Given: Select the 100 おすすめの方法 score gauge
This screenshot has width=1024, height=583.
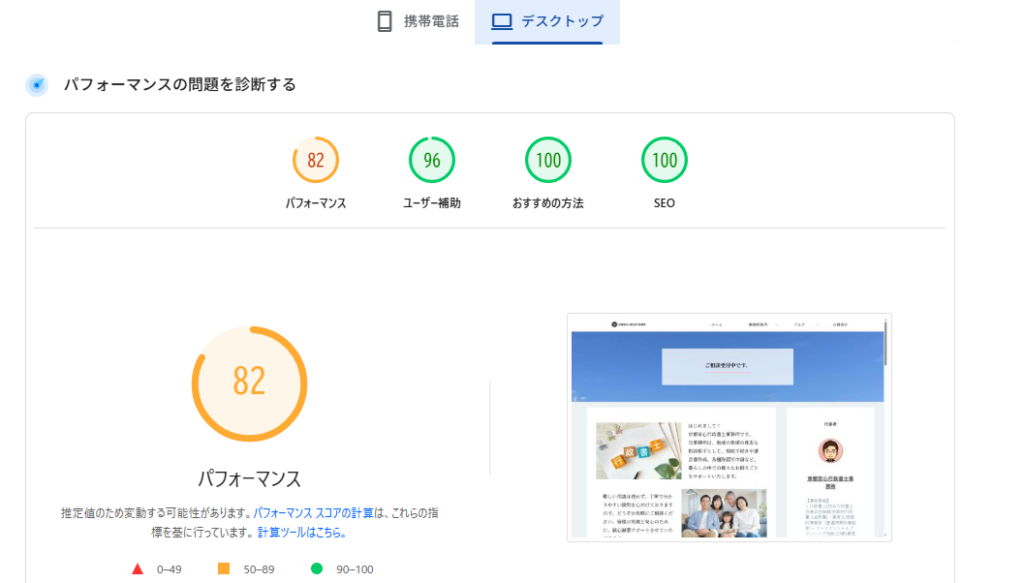Looking at the screenshot, I should pyautogui.click(x=548, y=160).
